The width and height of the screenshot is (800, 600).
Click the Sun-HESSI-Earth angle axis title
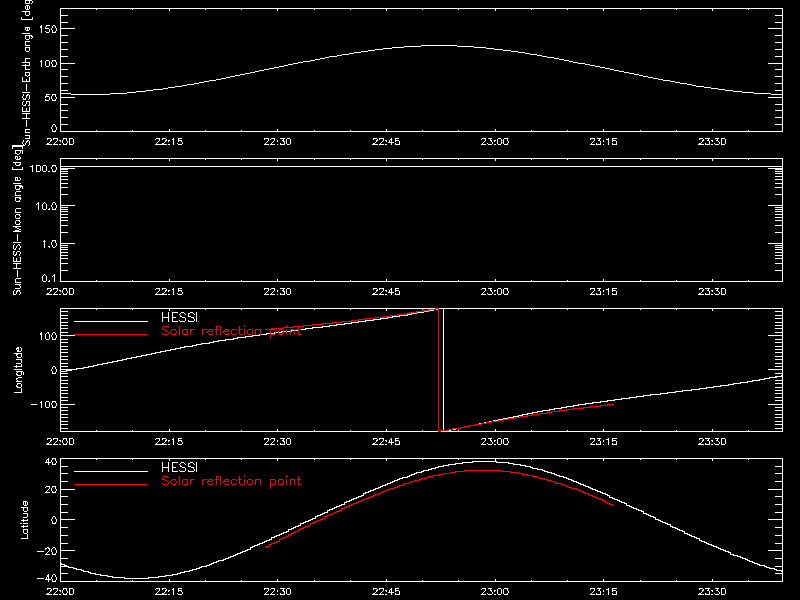(28, 71)
